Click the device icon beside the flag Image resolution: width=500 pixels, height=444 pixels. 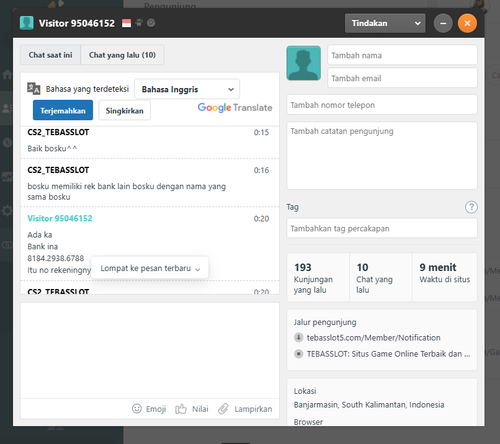139,23
